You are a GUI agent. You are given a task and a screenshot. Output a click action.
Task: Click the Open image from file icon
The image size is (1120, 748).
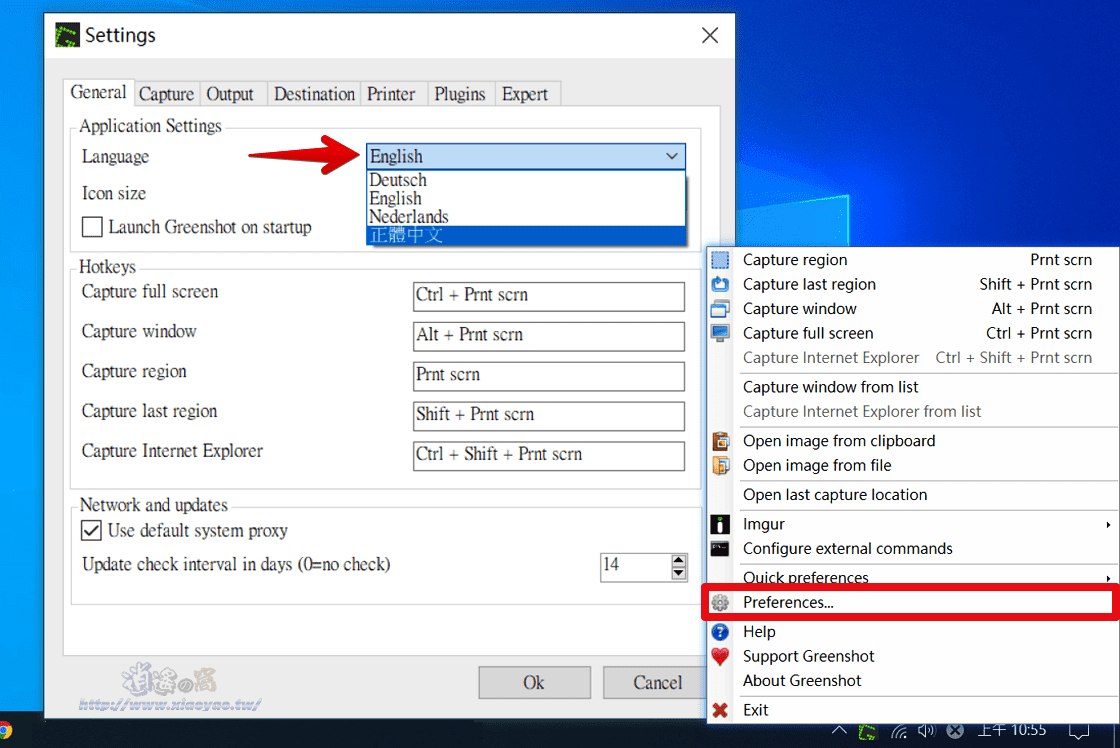coord(720,465)
